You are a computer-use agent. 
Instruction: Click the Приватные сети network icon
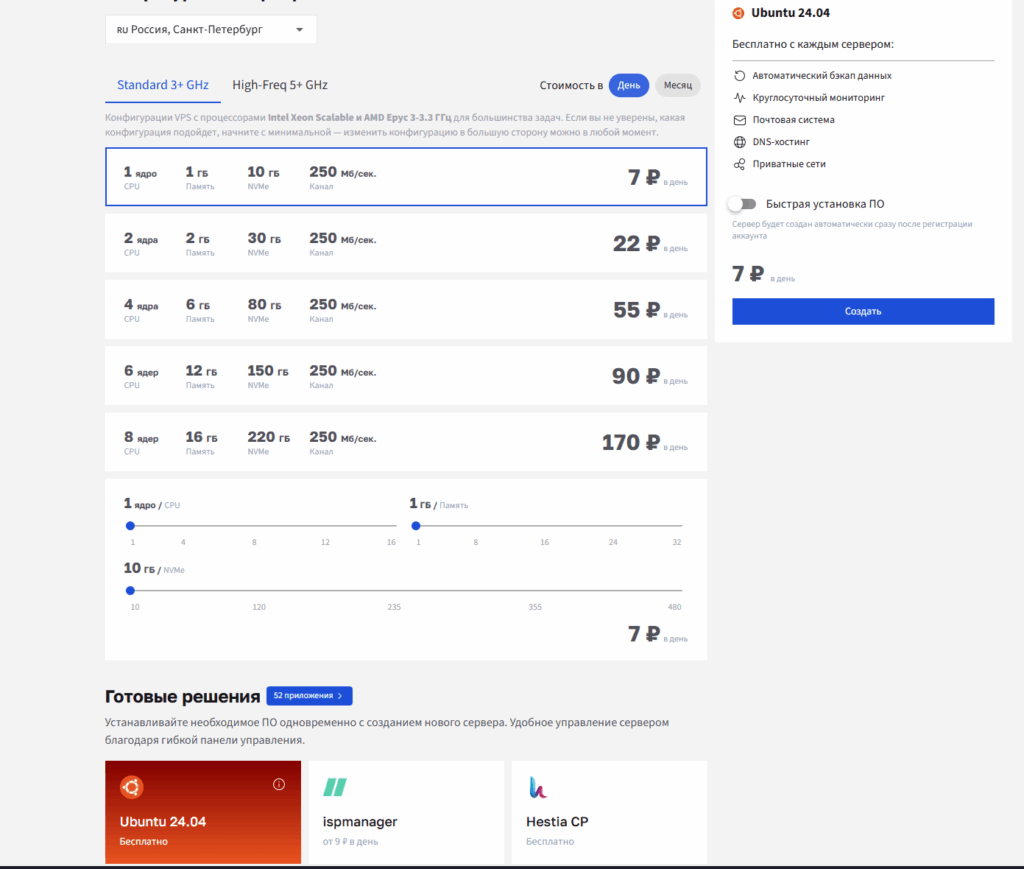click(739, 164)
